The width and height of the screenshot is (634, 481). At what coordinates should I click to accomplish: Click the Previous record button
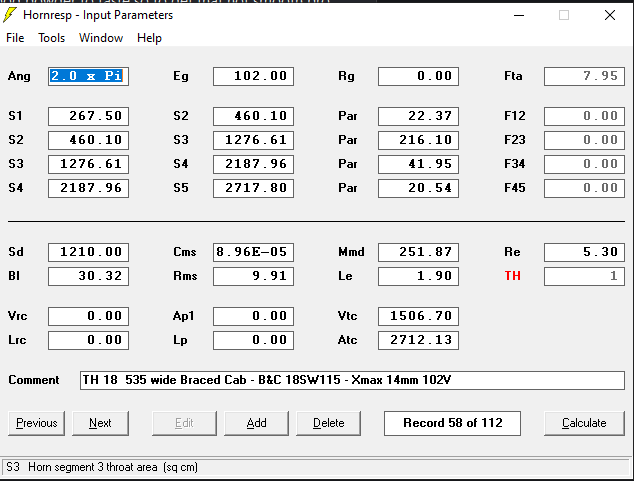click(x=36, y=423)
